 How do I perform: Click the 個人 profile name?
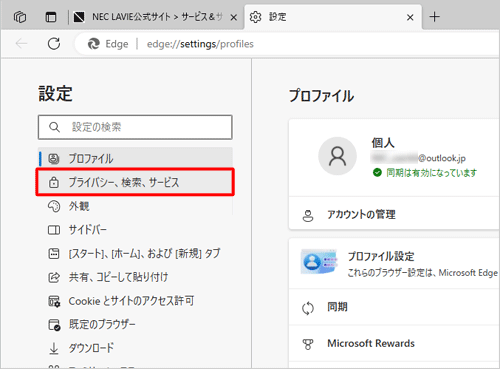pyautogui.click(x=383, y=143)
